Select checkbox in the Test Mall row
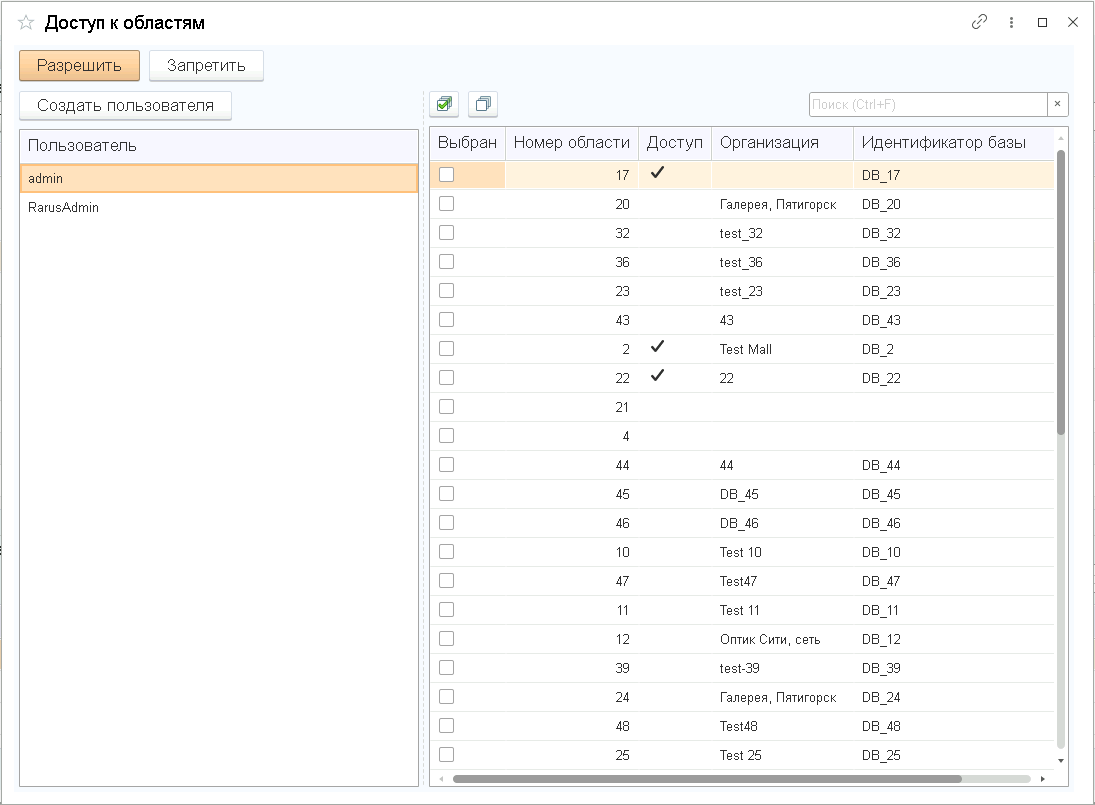 446,348
